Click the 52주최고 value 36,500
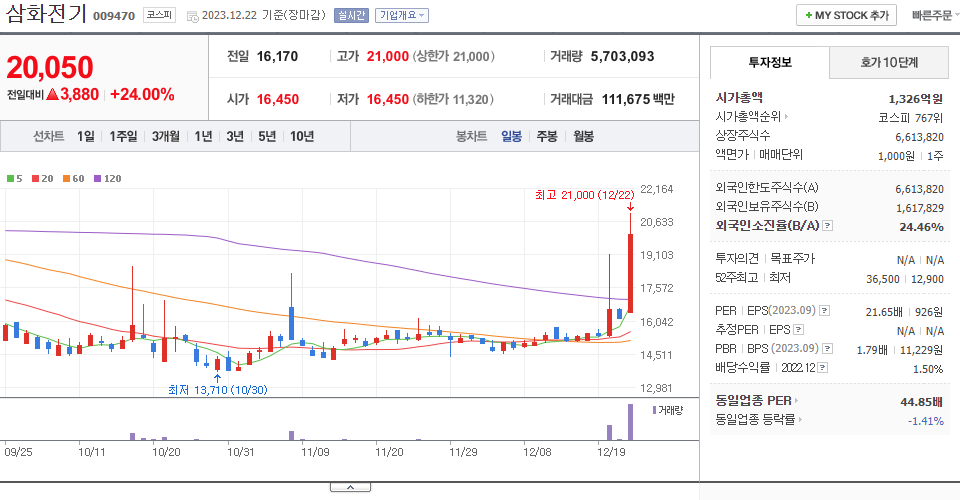Screen dimensions: 960x500 coord(883,279)
